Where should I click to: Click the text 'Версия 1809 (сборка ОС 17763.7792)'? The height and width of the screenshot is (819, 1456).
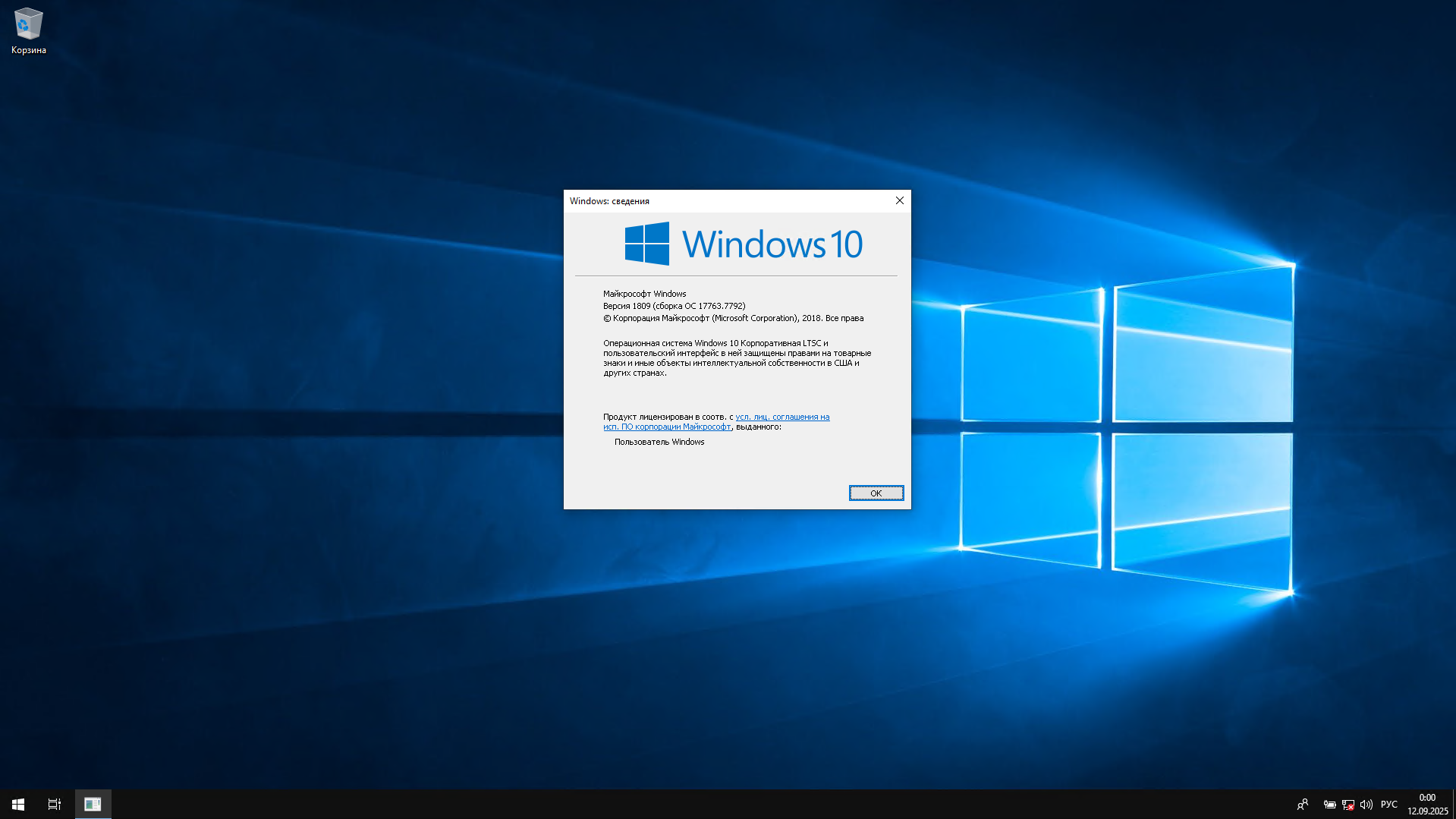point(674,306)
